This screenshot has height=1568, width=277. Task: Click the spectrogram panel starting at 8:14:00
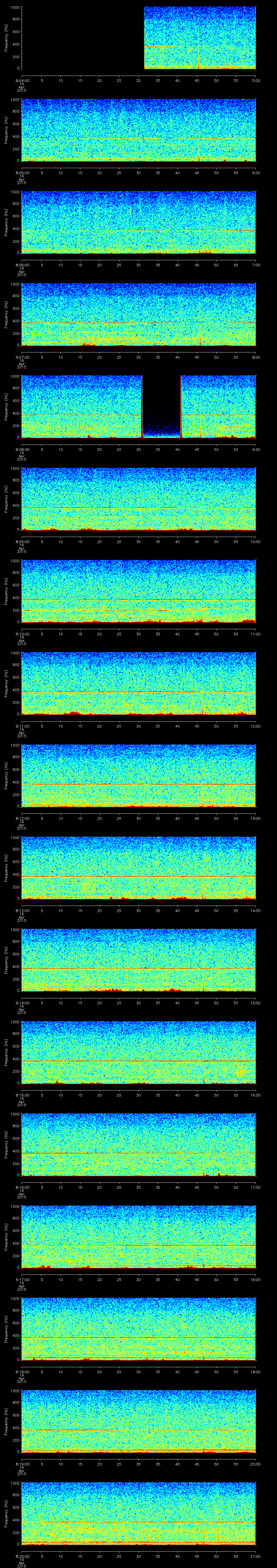(139, 960)
